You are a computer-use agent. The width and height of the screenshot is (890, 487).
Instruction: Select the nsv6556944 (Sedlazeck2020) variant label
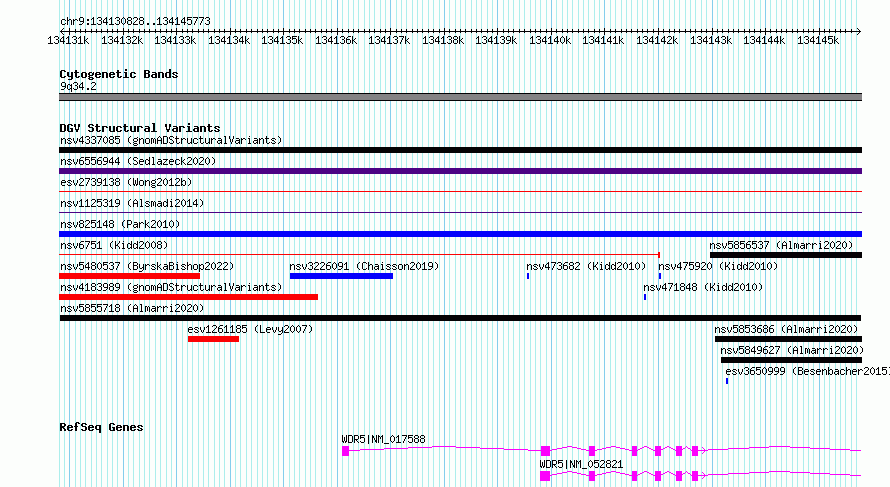138,161
